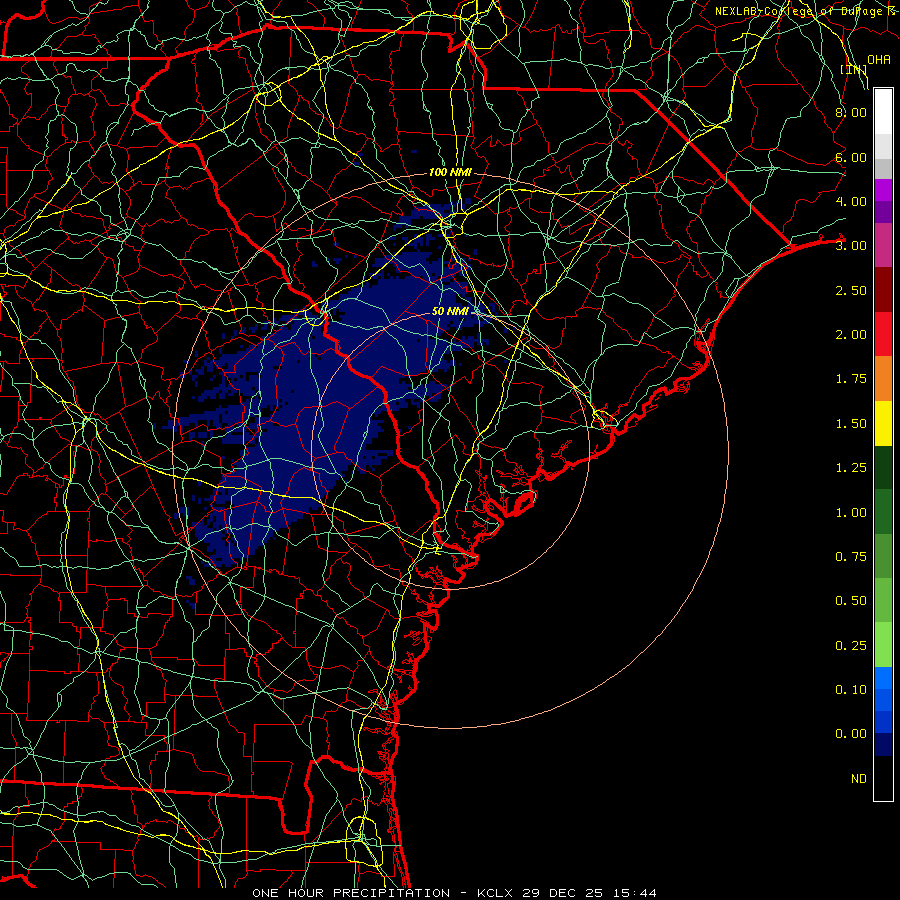Click the '0.25' legend value
900x900 pixels.
(851, 646)
